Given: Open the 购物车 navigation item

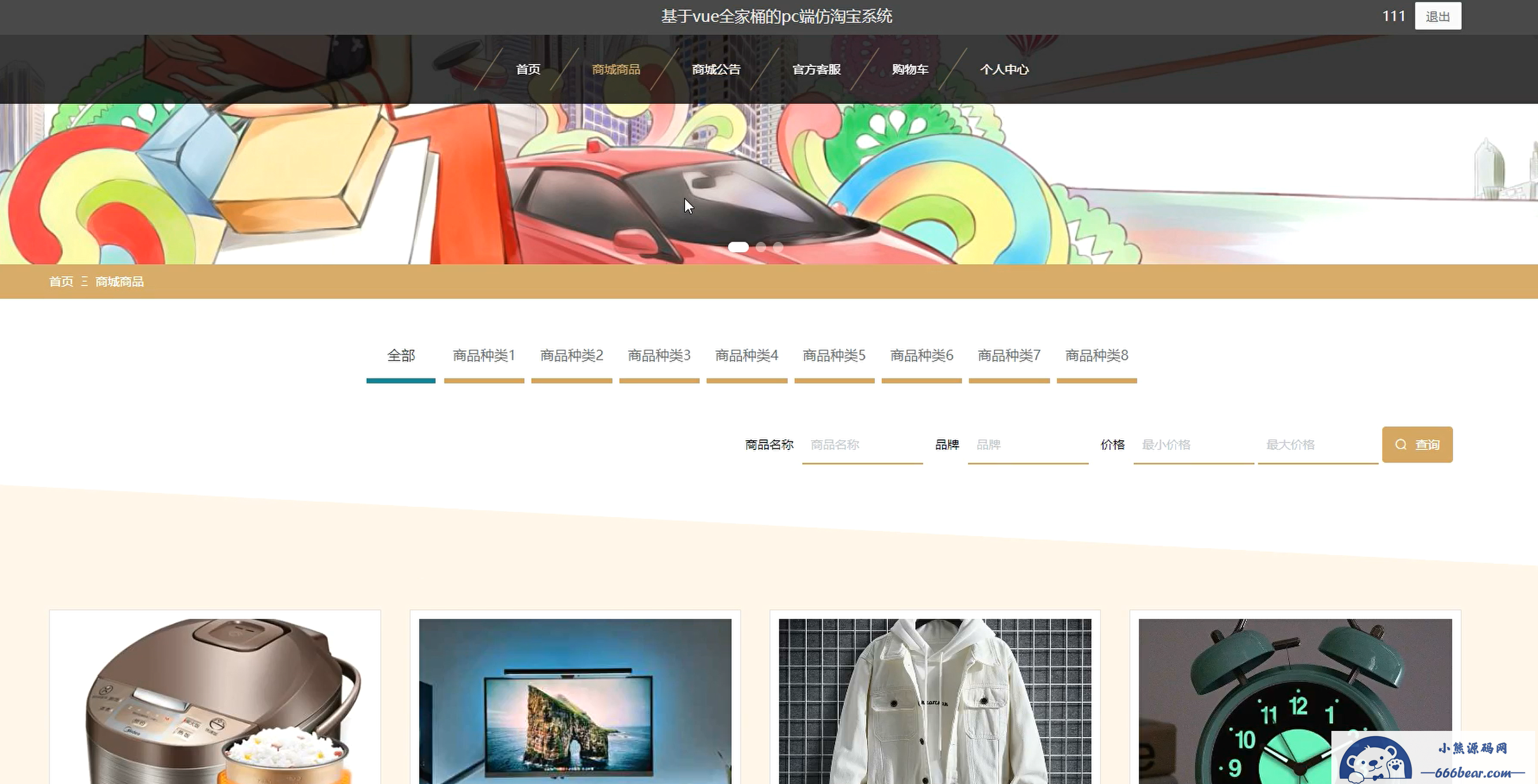Looking at the screenshot, I should 910,69.
